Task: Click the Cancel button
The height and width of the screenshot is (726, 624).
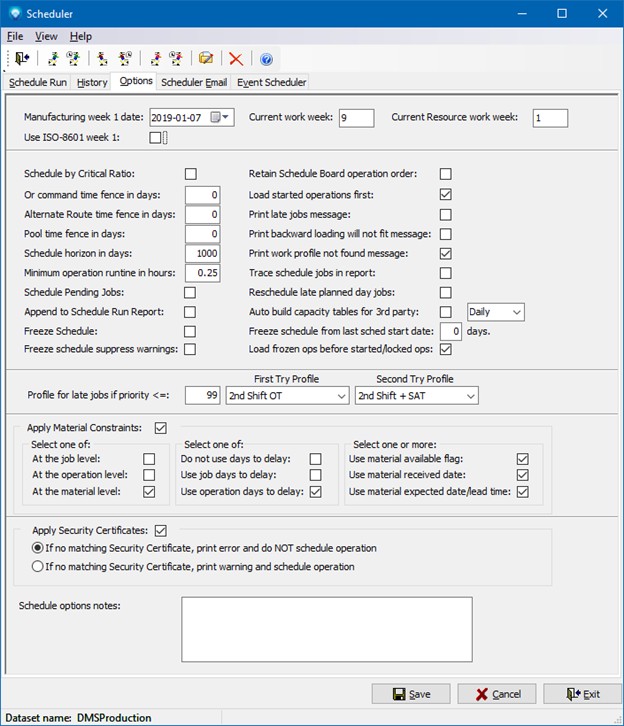Action: tap(496, 694)
